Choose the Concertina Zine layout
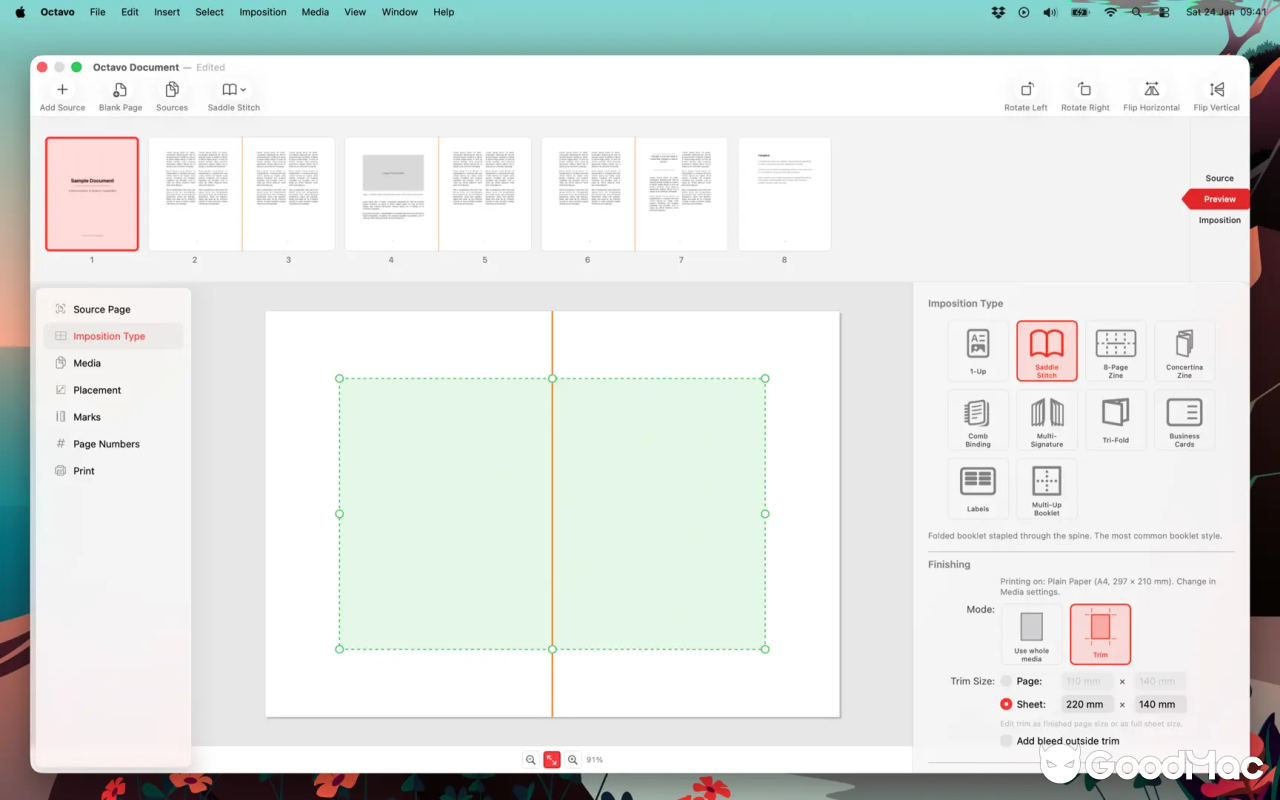The image size is (1280, 800). coord(1184,350)
